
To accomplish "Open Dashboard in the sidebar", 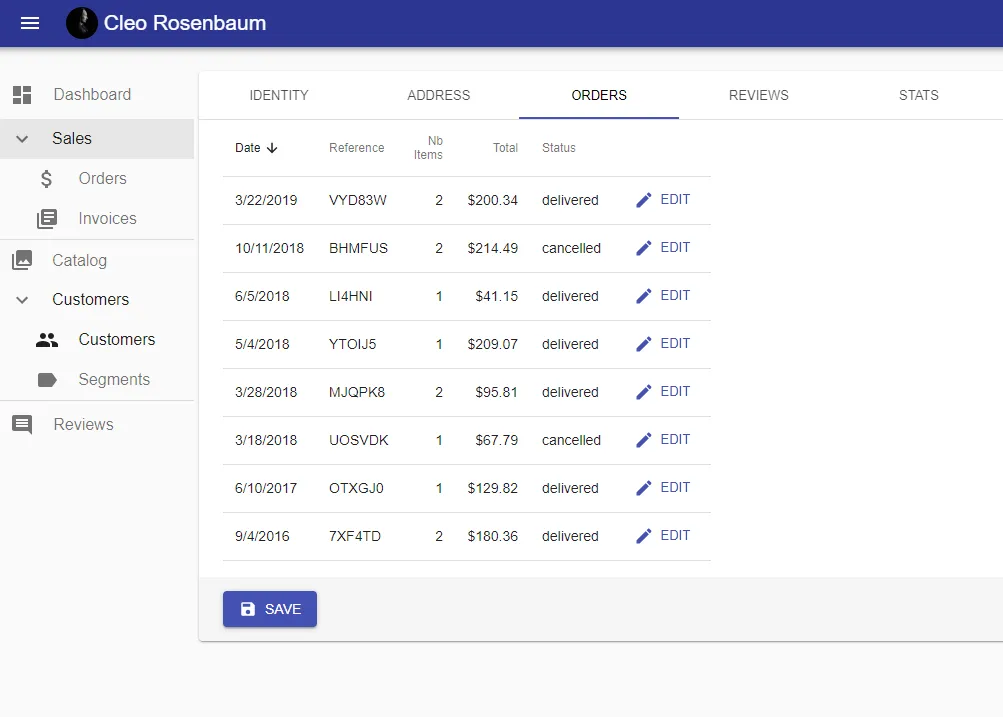I will coord(92,95).
